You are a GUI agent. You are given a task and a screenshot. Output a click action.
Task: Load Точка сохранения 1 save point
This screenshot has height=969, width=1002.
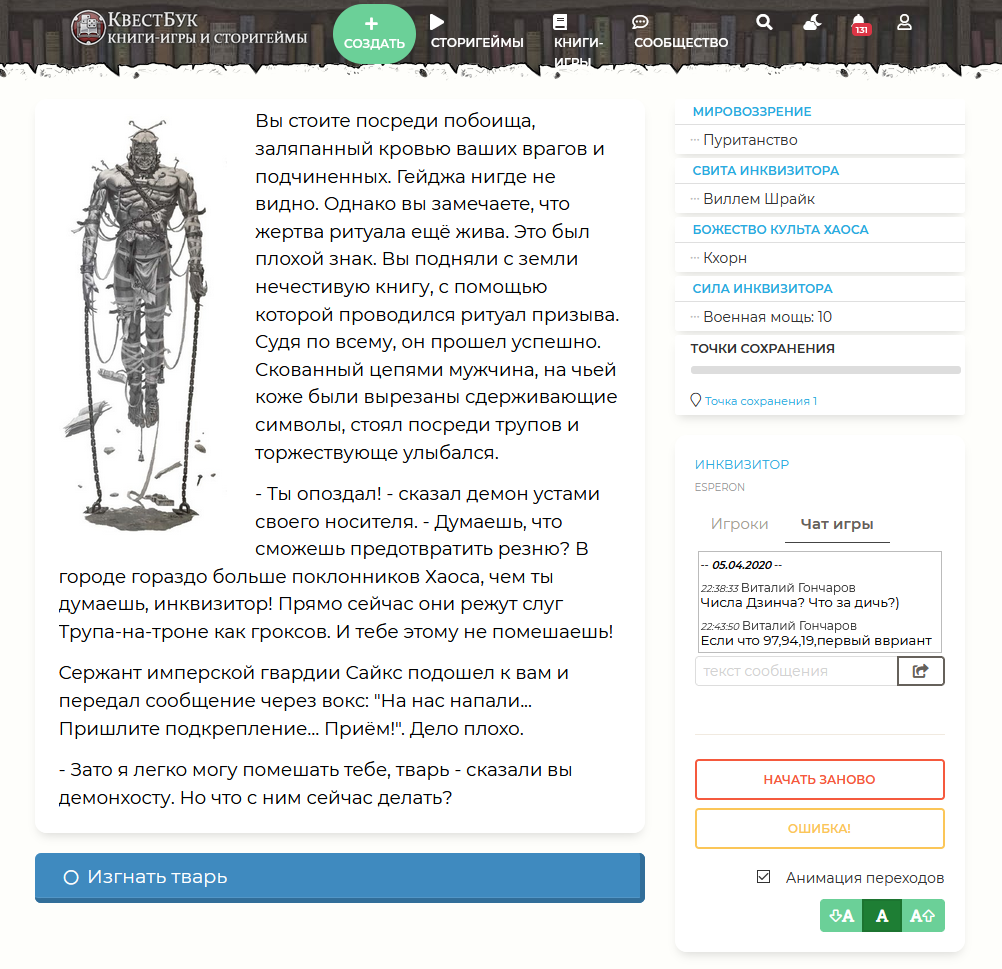point(760,401)
